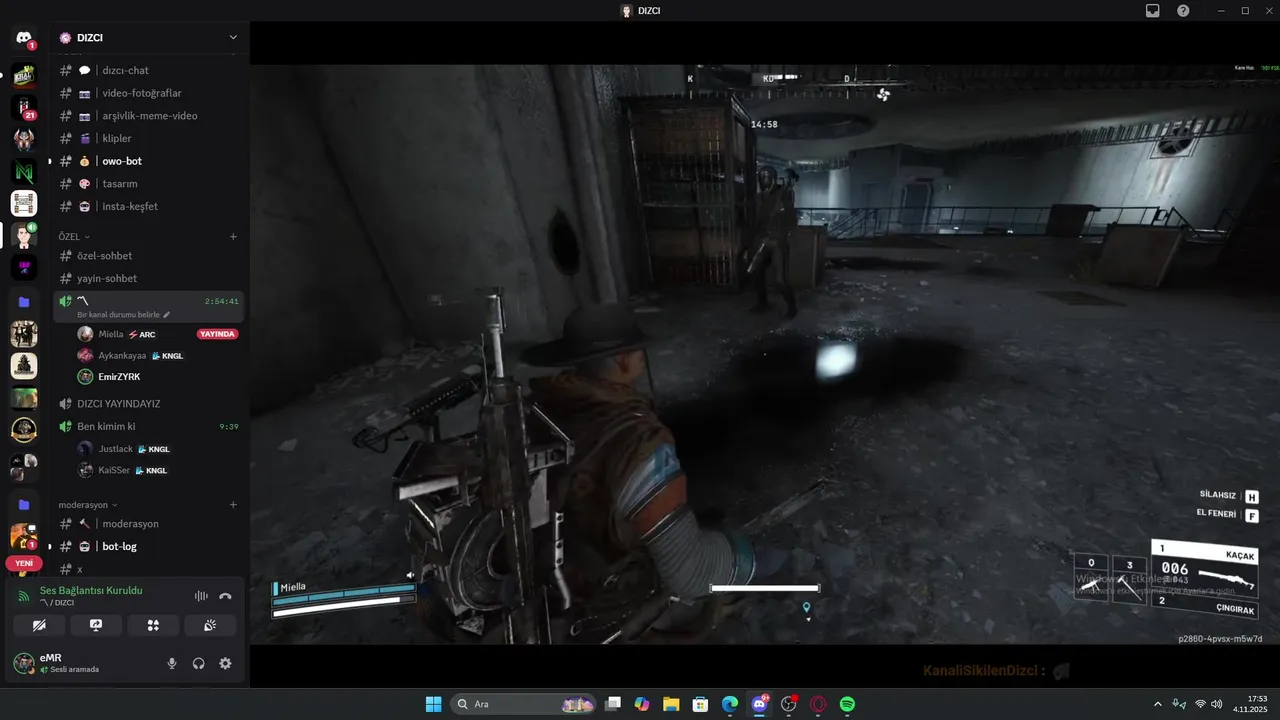Open Microsoft Store from the taskbar
This screenshot has height=720, width=1280.
coord(701,704)
